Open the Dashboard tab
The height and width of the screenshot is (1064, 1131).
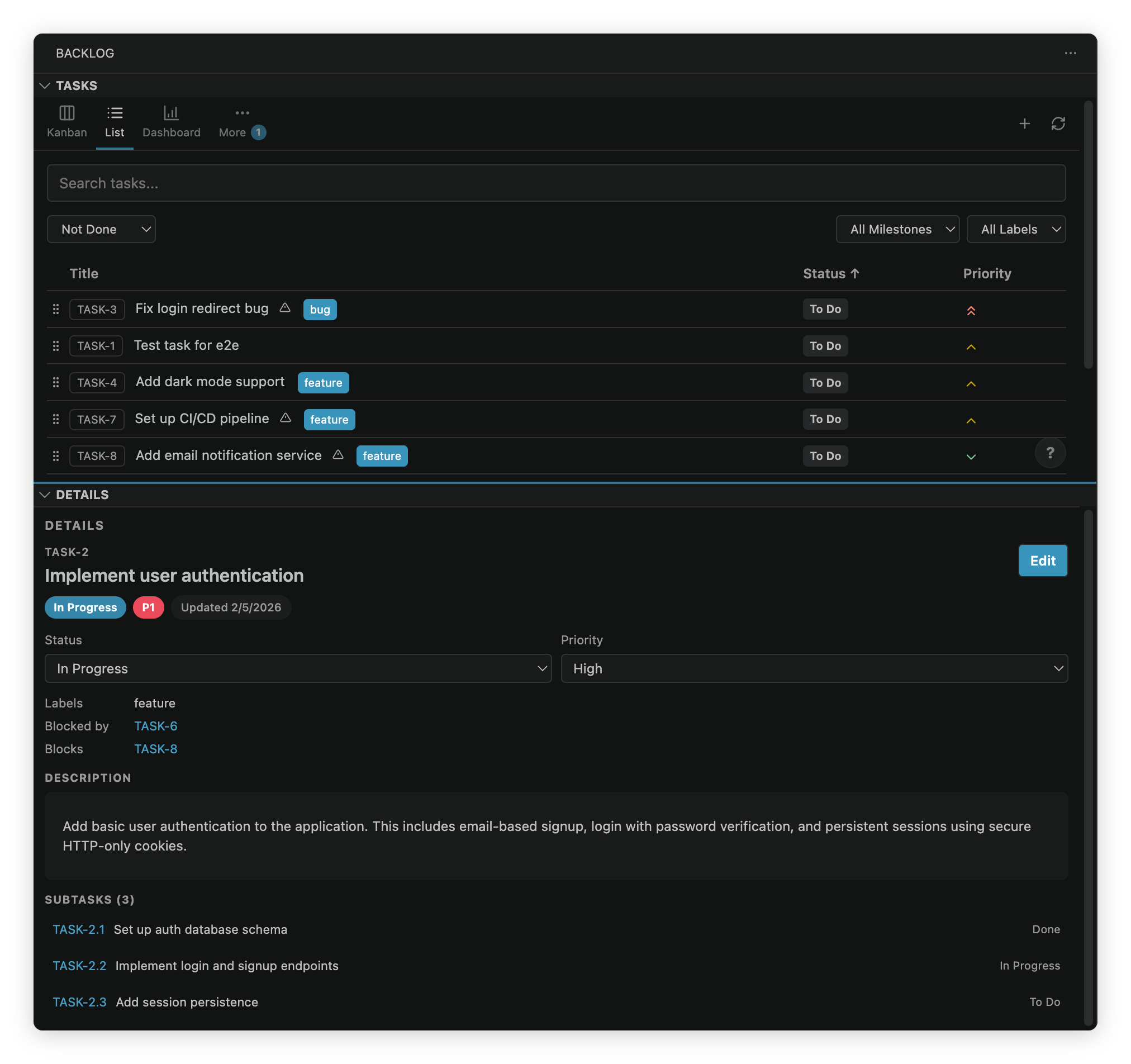coord(171,122)
